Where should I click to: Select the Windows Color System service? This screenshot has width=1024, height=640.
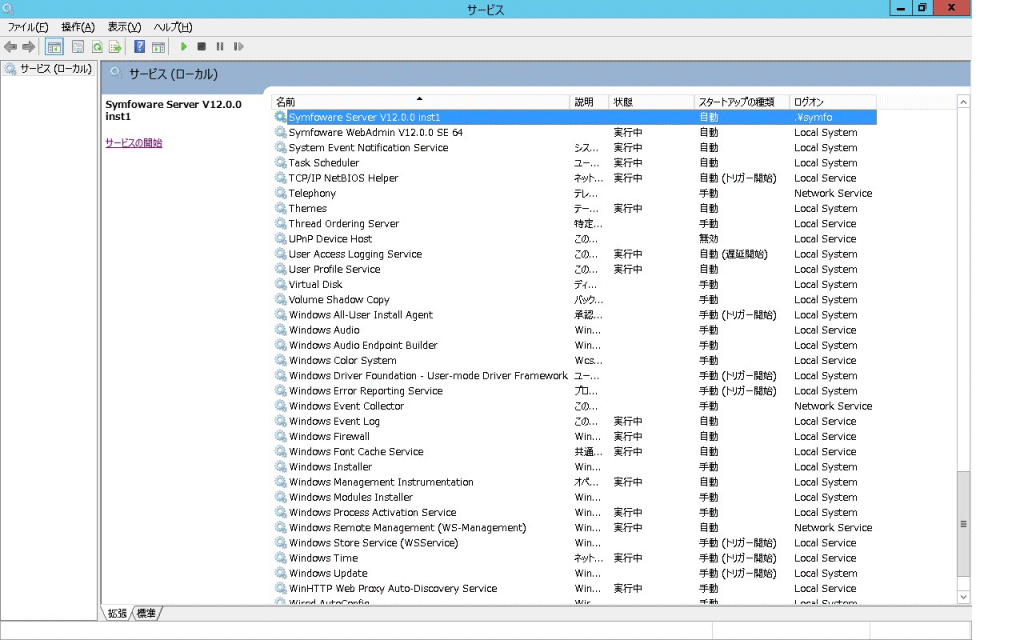575,360
